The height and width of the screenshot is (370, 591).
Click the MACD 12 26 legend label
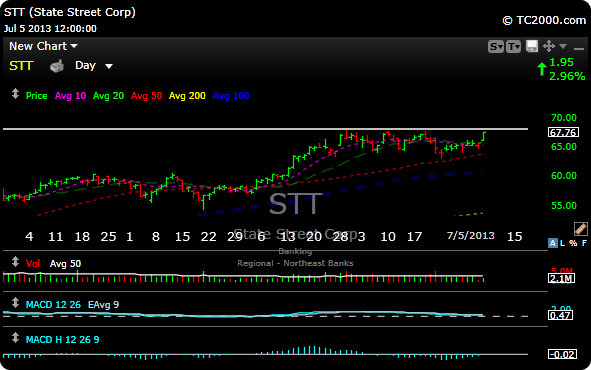pos(53,304)
